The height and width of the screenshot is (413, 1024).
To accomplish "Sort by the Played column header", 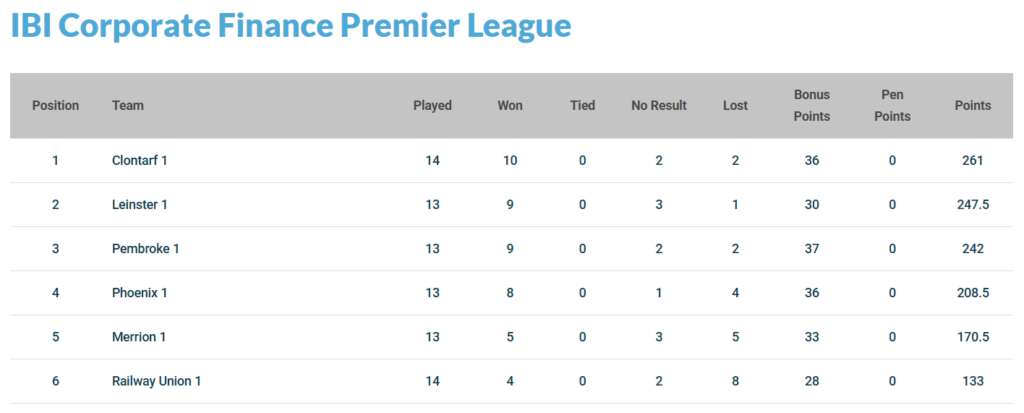I will (x=433, y=105).
